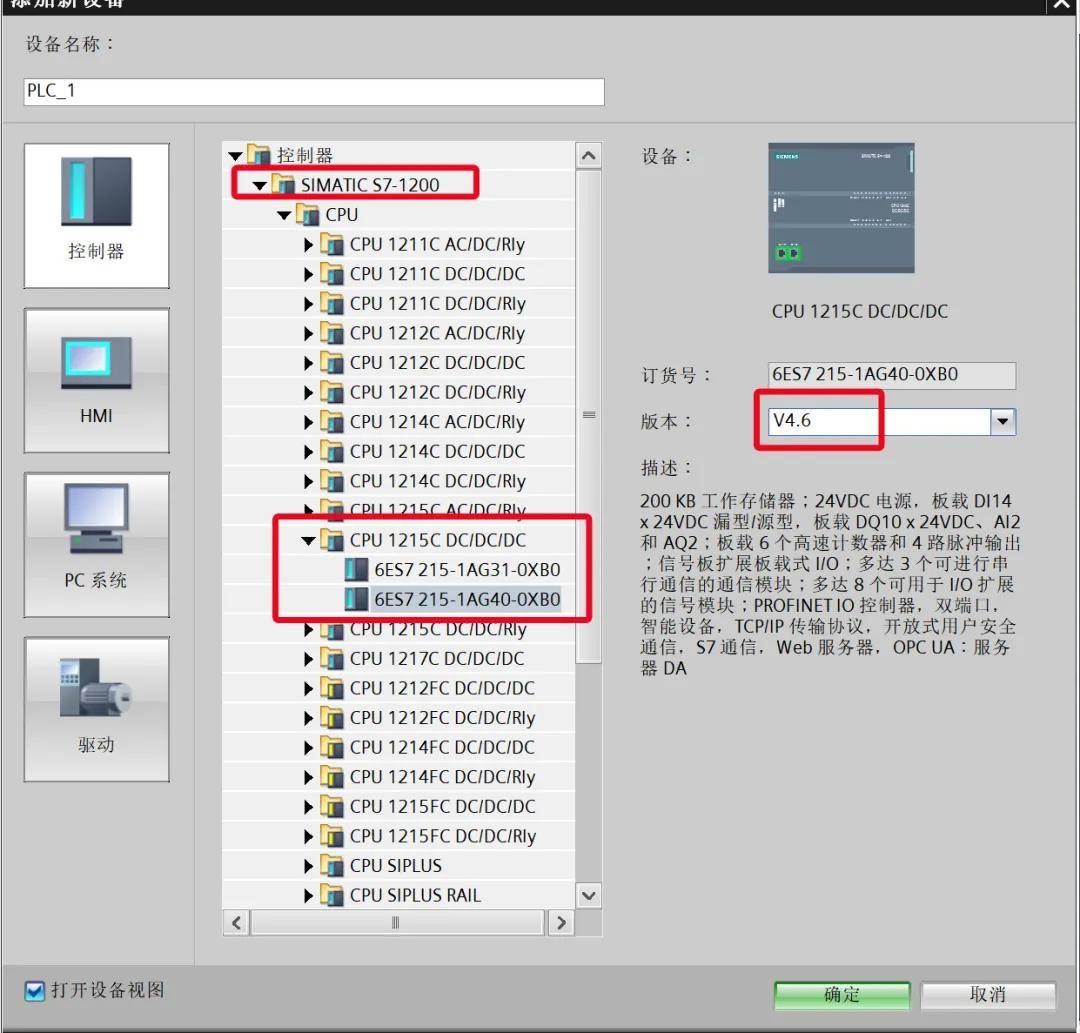Click the 设备名称 PLC_1 input field

click(x=314, y=91)
